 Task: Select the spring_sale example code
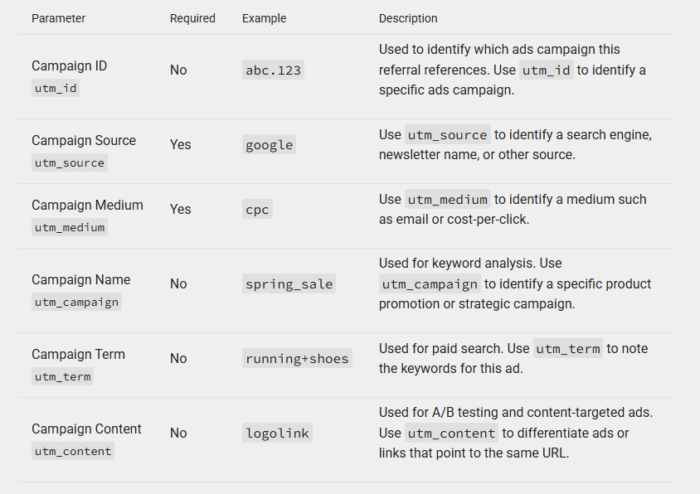[x=289, y=284]
